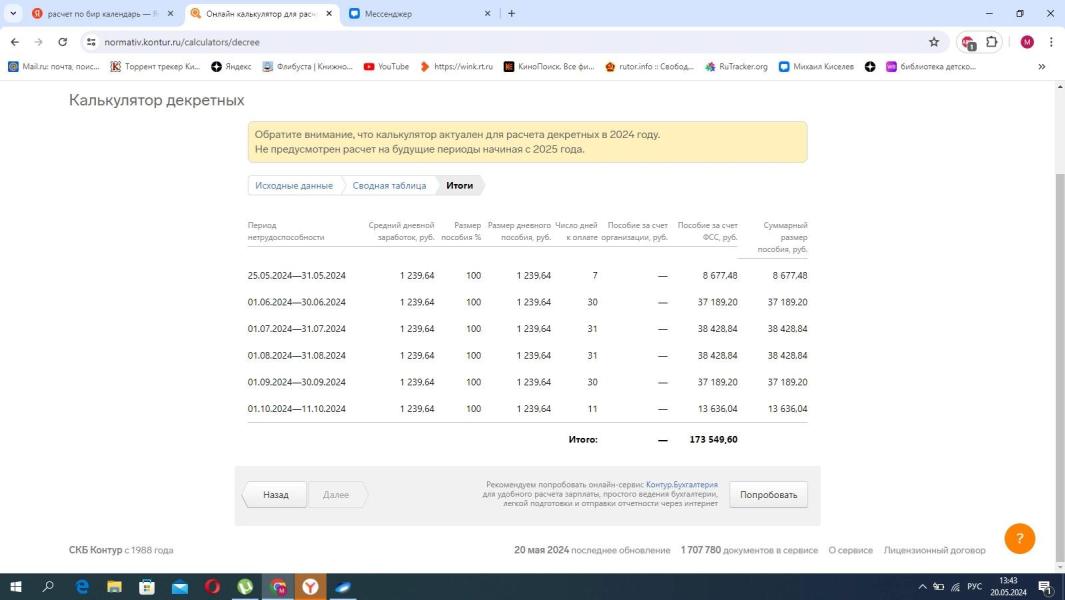Open the Chrome profile avatar M
This screenshot has width=1065, height=600.
1027,42
